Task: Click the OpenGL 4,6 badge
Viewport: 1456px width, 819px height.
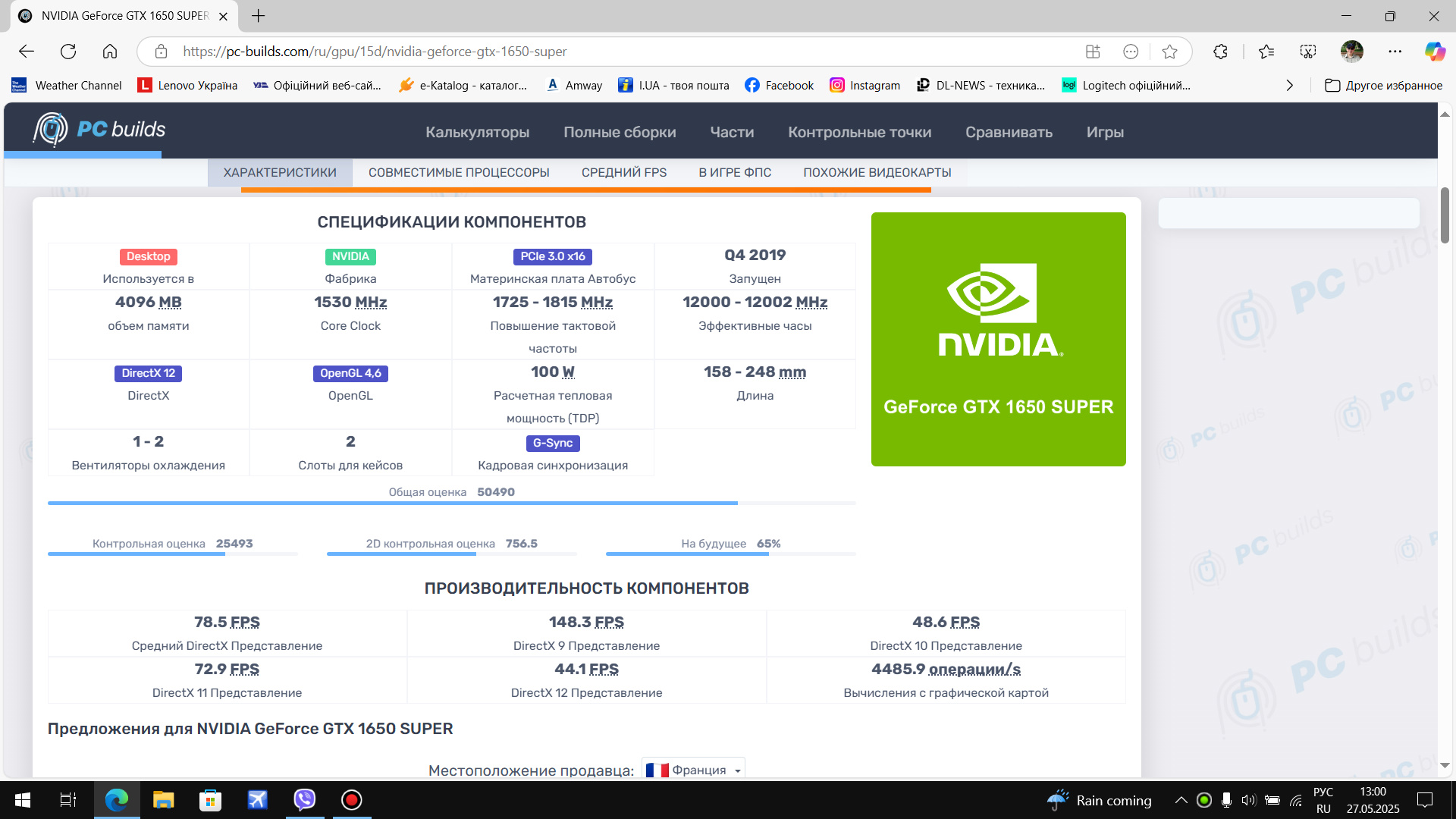Action: (350, 373)
